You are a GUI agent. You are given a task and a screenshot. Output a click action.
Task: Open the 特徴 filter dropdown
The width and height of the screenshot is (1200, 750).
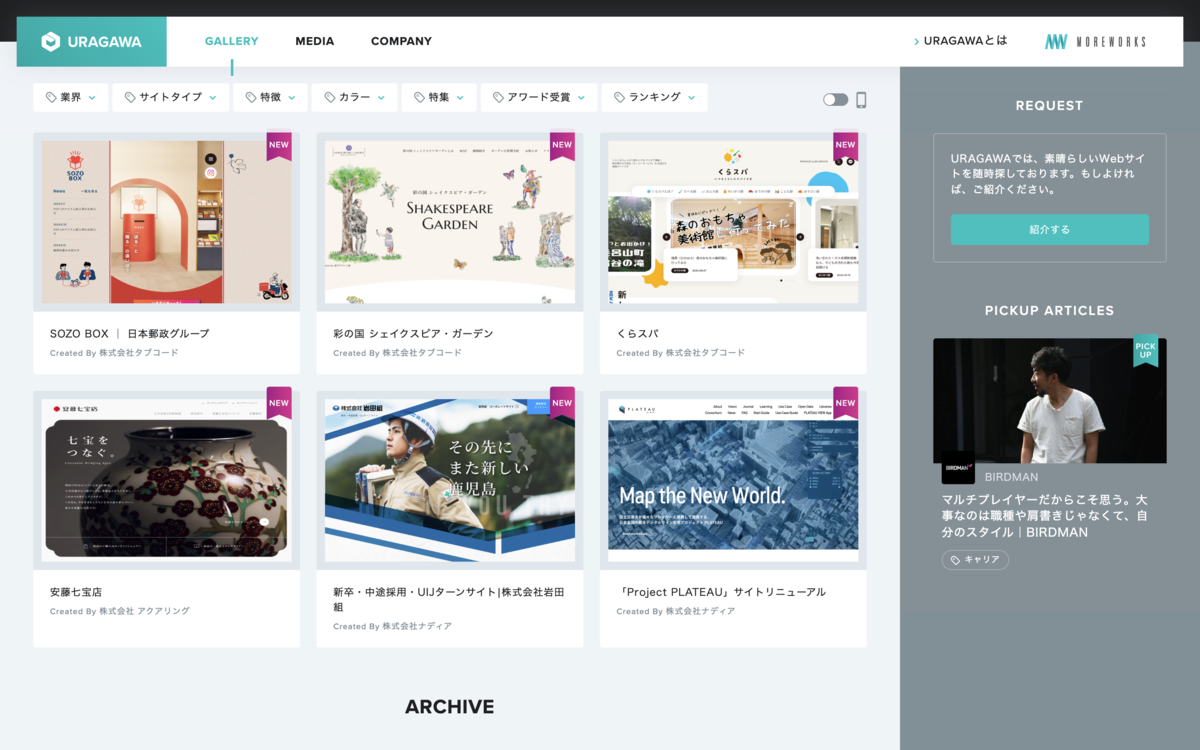271,97
